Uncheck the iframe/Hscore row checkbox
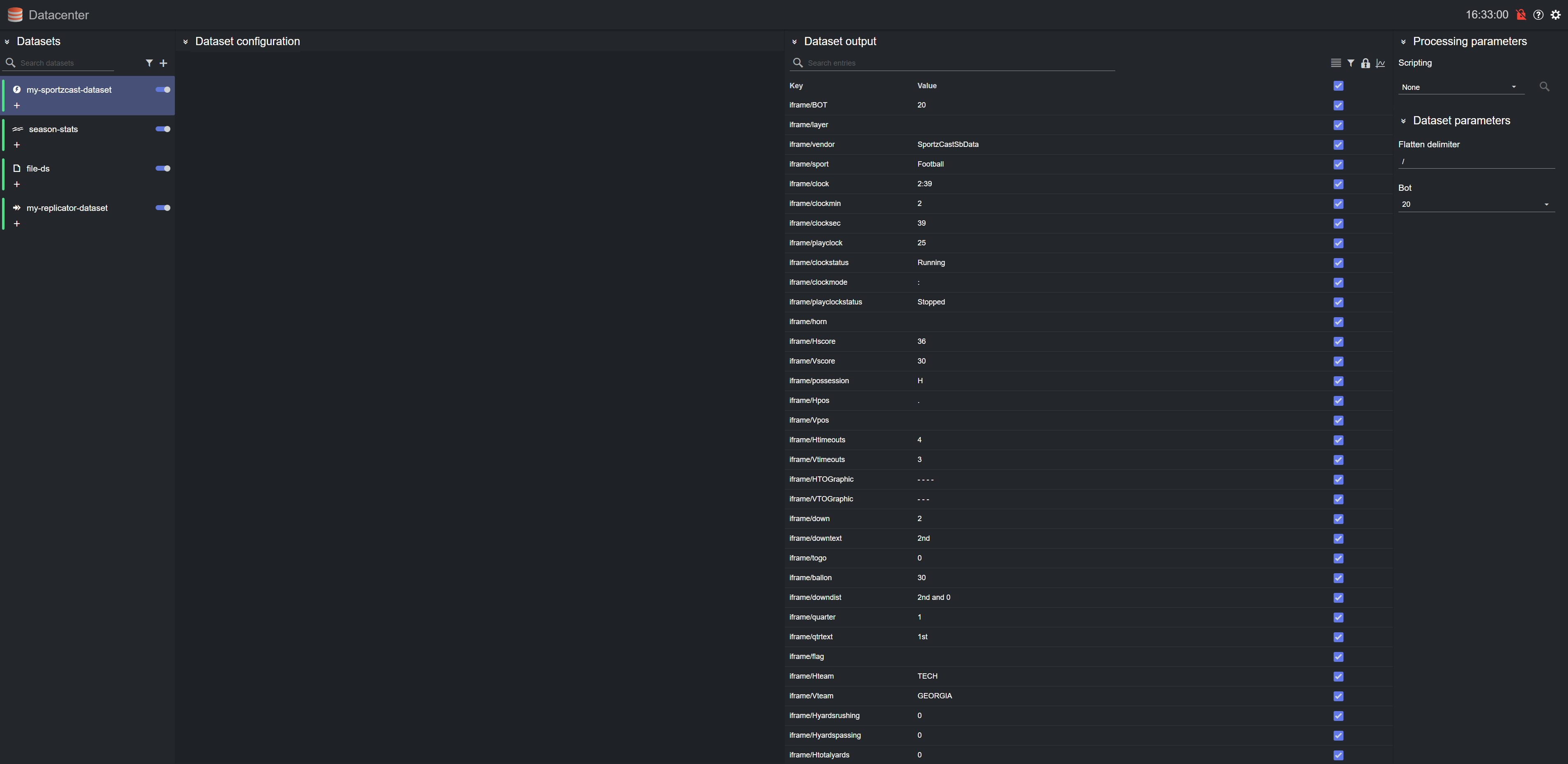The width and height of the screenshot is (1568, 764). (x=1338, y=342)
